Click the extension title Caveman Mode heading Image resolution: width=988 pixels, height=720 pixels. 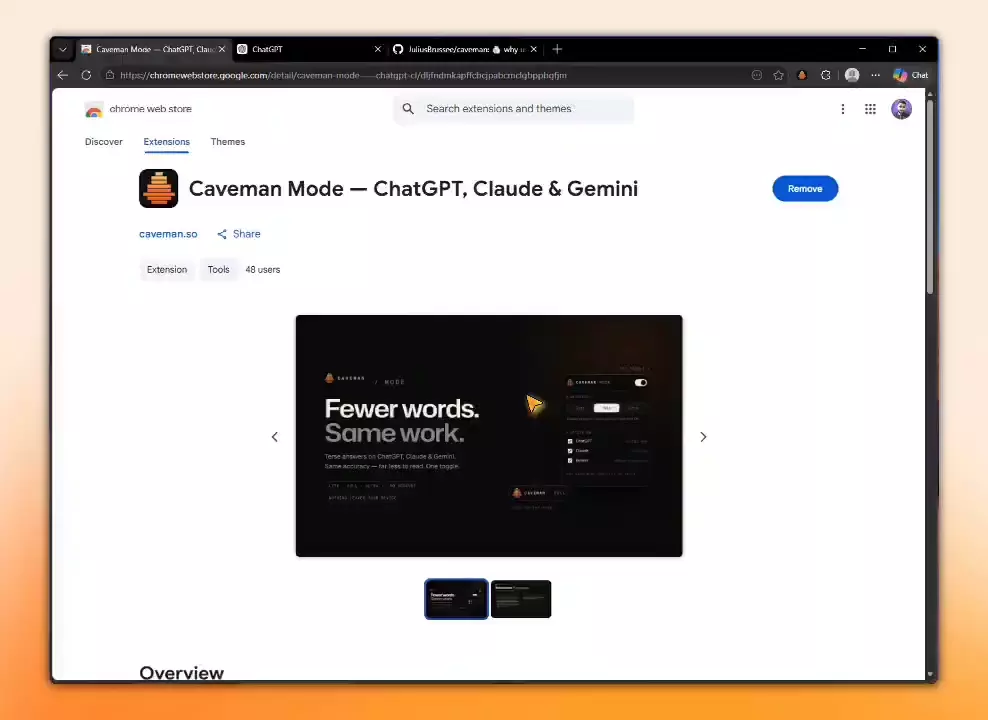(x=413, y=188)
